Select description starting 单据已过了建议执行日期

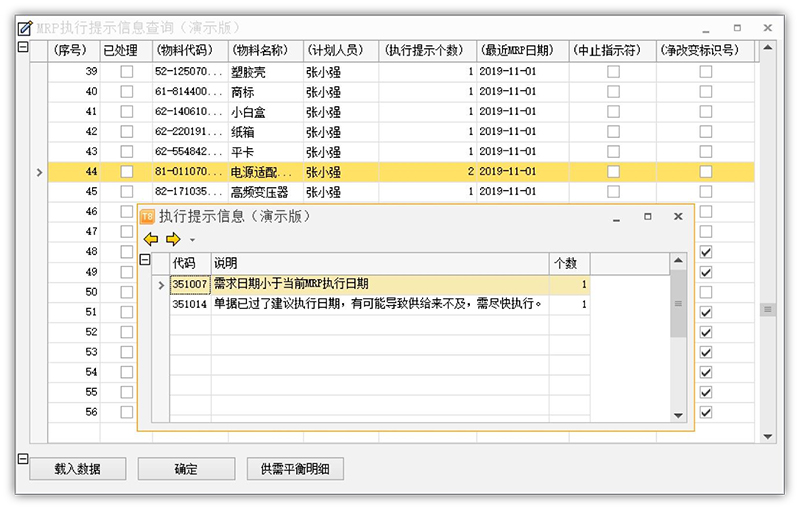(378, 304)
